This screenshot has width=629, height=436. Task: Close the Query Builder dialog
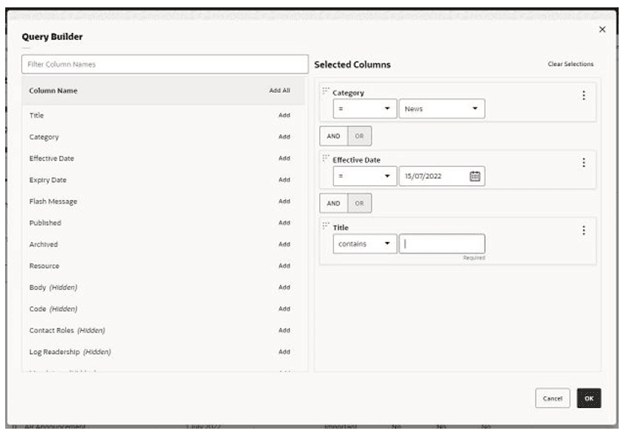click(602, 29)
